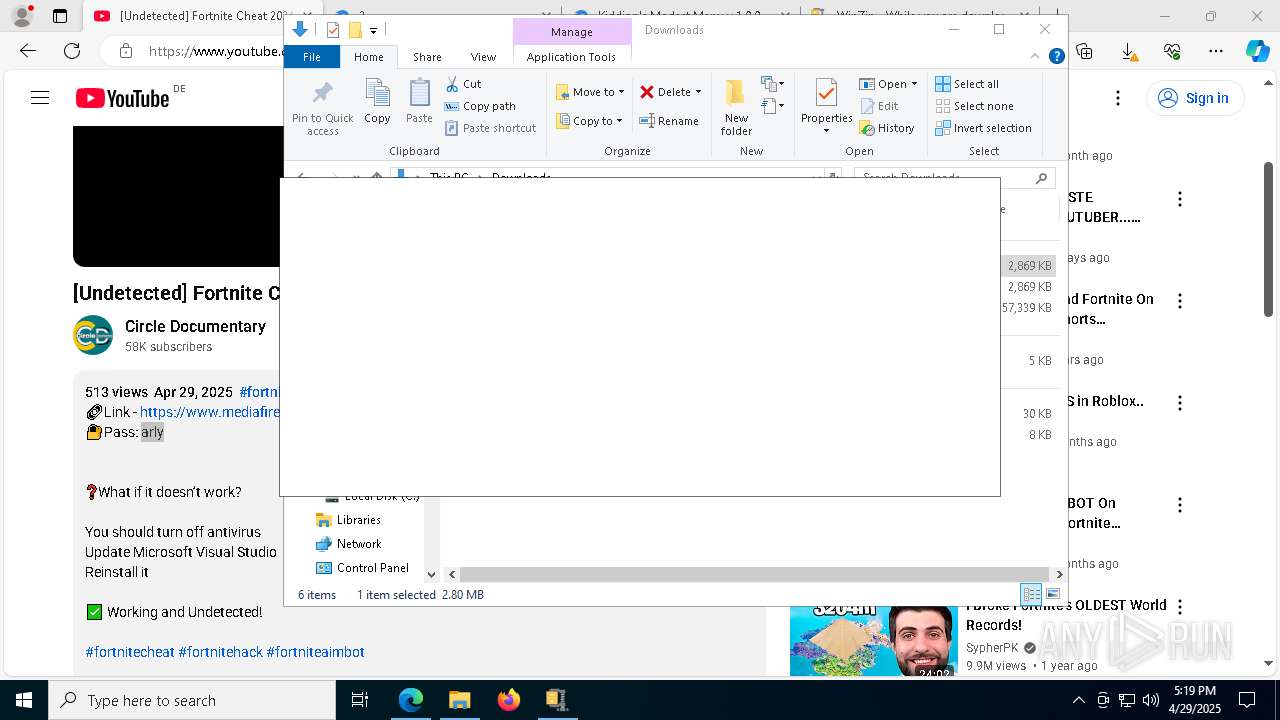
Task: Click Select none in ribbon
Action: click(974, 106)
